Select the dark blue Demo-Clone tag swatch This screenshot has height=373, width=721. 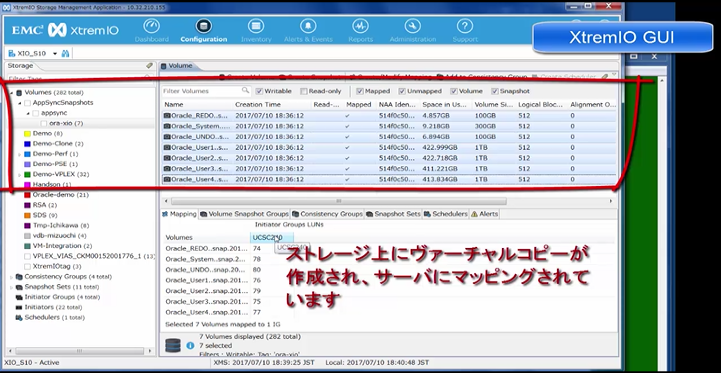[x=27, y=144]
